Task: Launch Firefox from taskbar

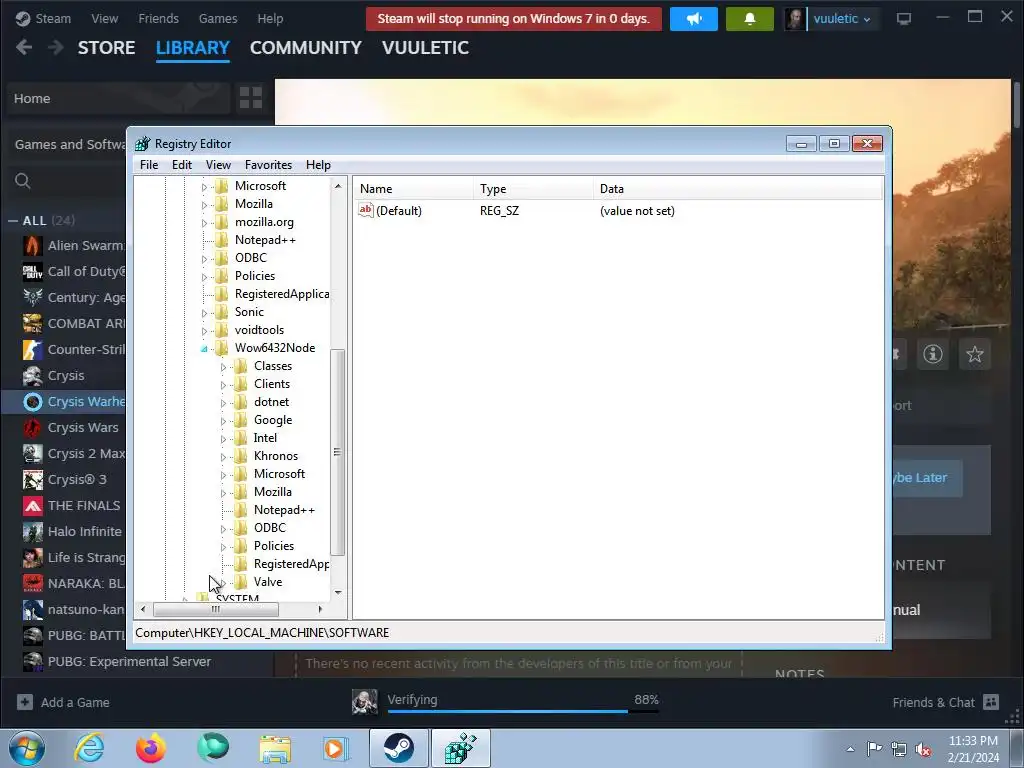Action: coord(151,748)
